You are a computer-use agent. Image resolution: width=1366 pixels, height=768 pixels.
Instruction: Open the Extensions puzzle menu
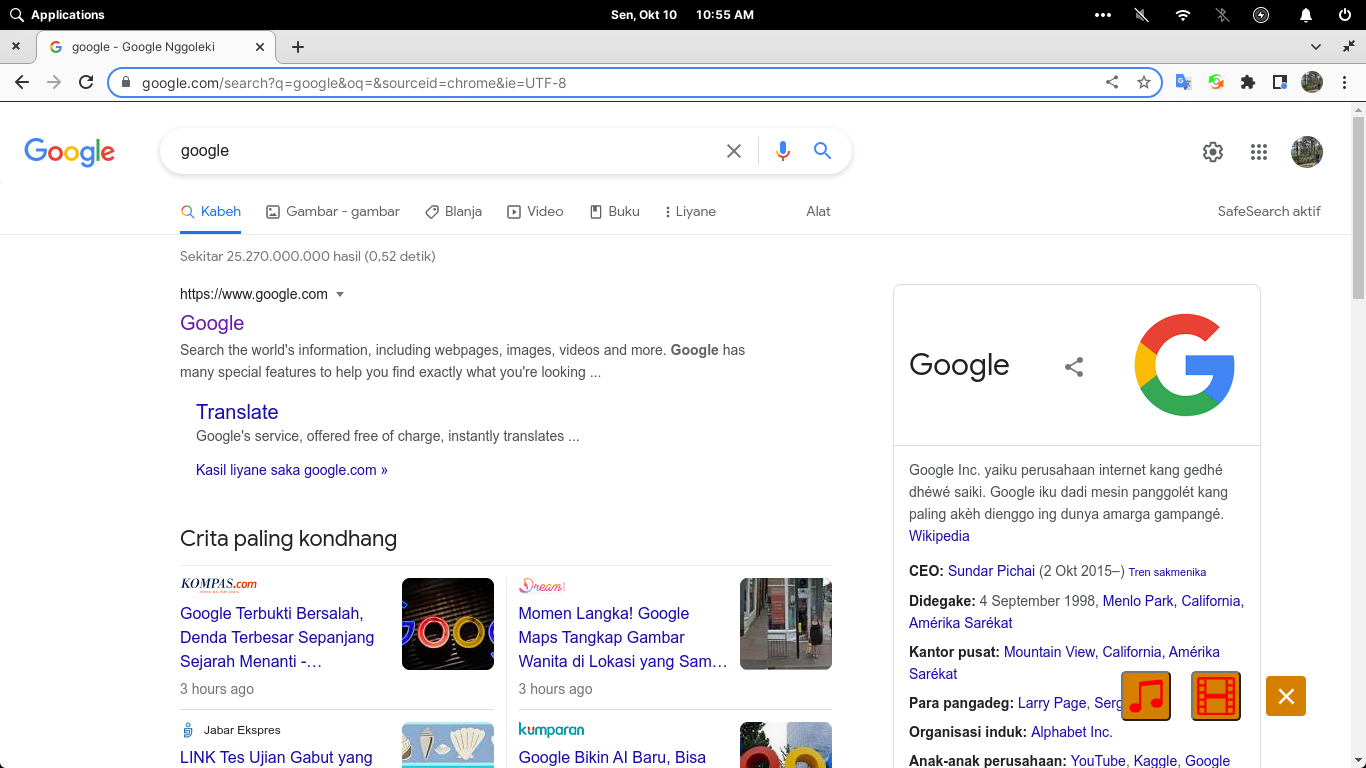[1248, 83]
